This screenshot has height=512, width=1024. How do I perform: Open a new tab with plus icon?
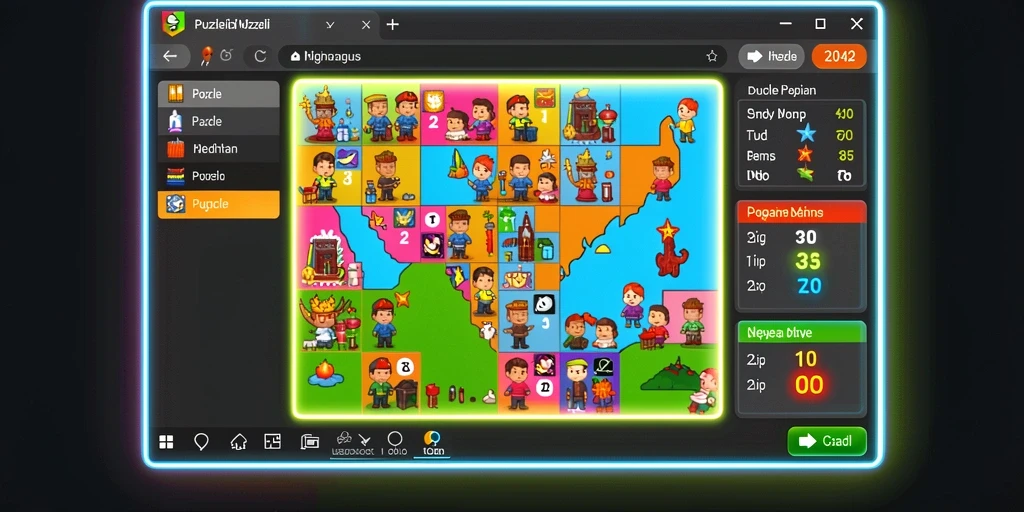[x=392, y=25]
